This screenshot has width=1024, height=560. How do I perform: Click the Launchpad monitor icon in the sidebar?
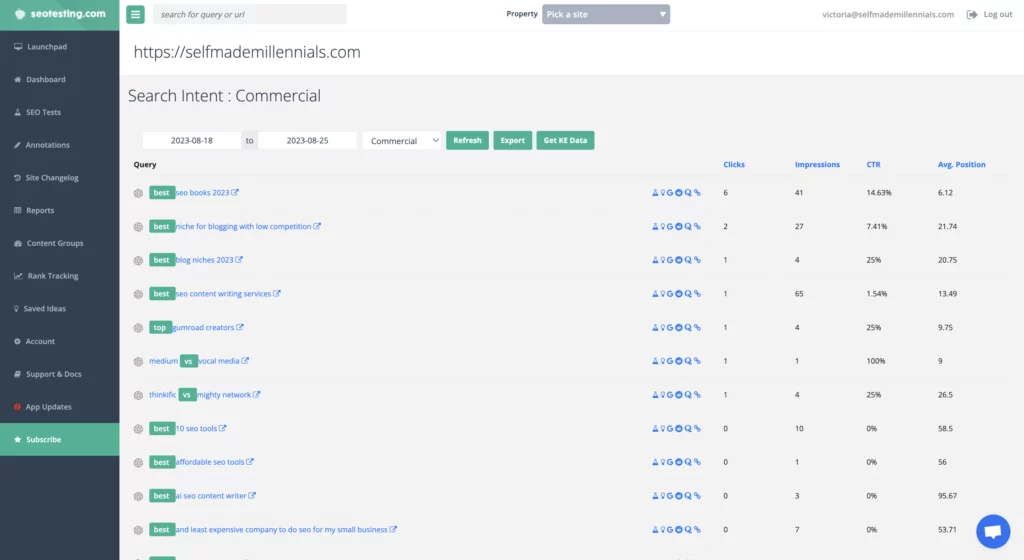[x=18, y=47]
